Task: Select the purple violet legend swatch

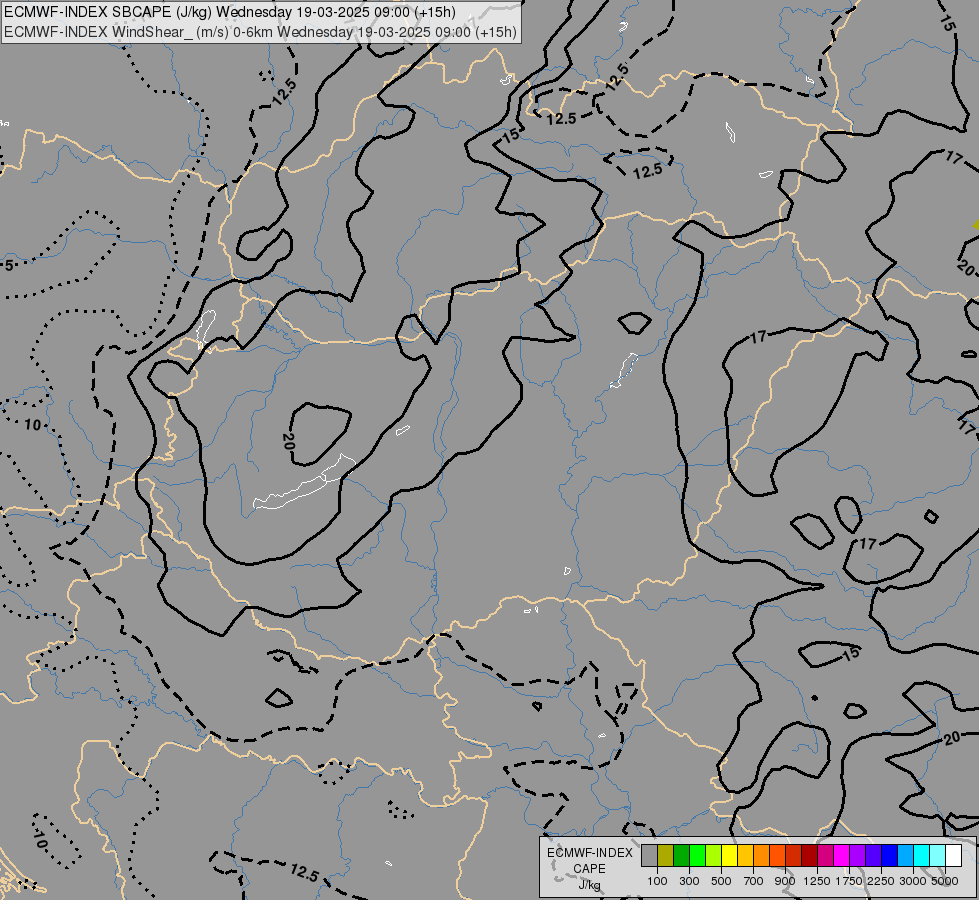Action: pyautogui.click(x=858, y=855)
